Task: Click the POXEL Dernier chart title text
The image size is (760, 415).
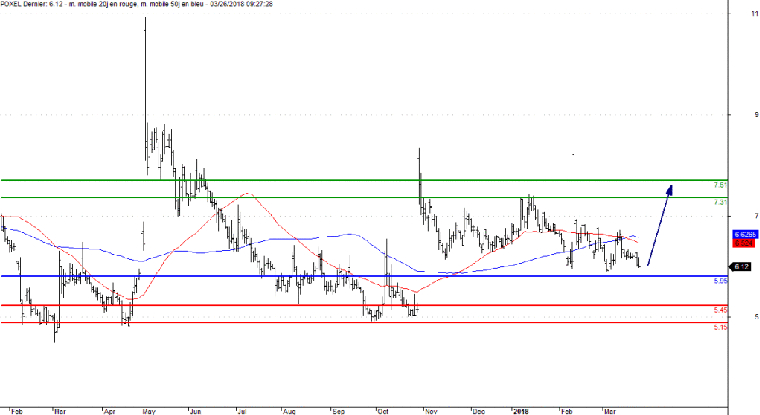Action: [137, 4]
